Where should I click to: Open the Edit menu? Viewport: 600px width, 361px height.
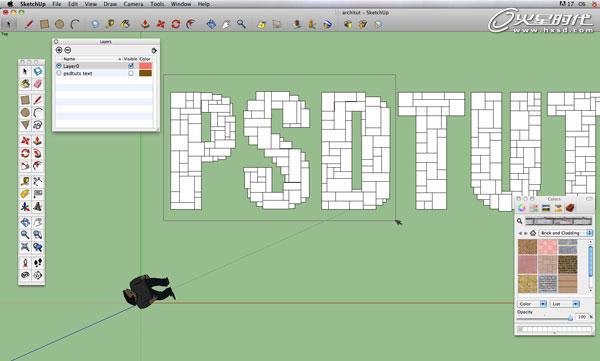click(73, 4)
